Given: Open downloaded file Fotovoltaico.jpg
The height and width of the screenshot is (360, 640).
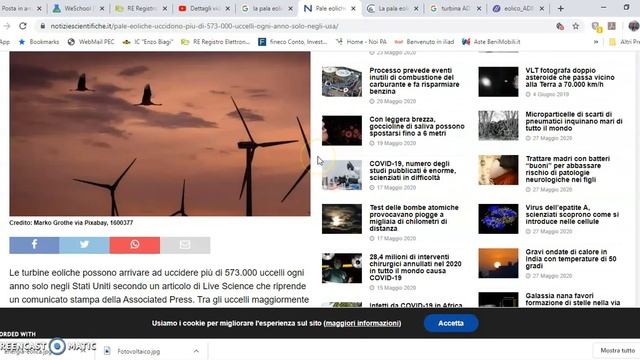Looking at the screenshot, I should tap(139, 351).
